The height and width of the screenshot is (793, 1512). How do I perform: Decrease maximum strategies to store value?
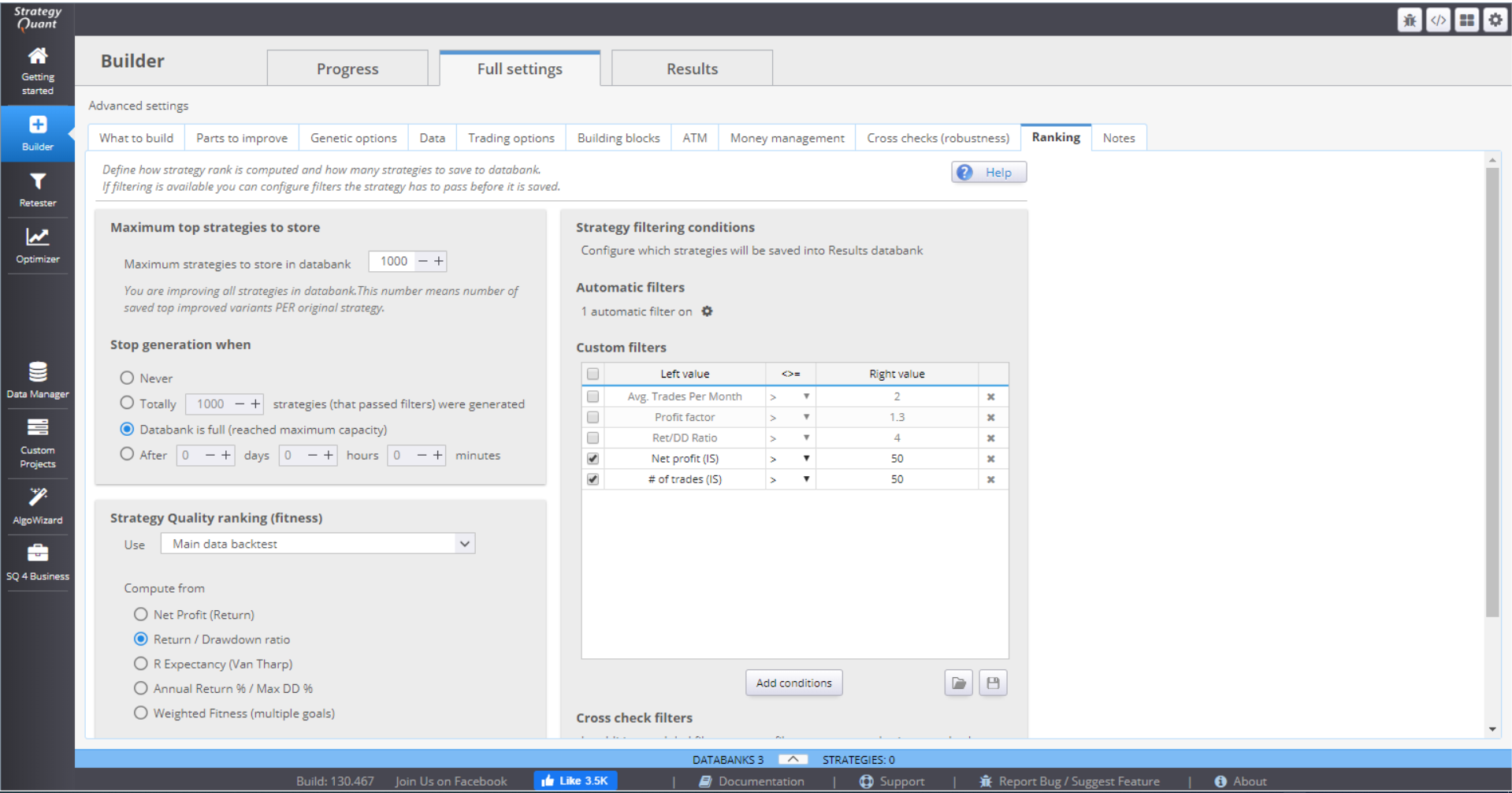[x=423, y=261]
